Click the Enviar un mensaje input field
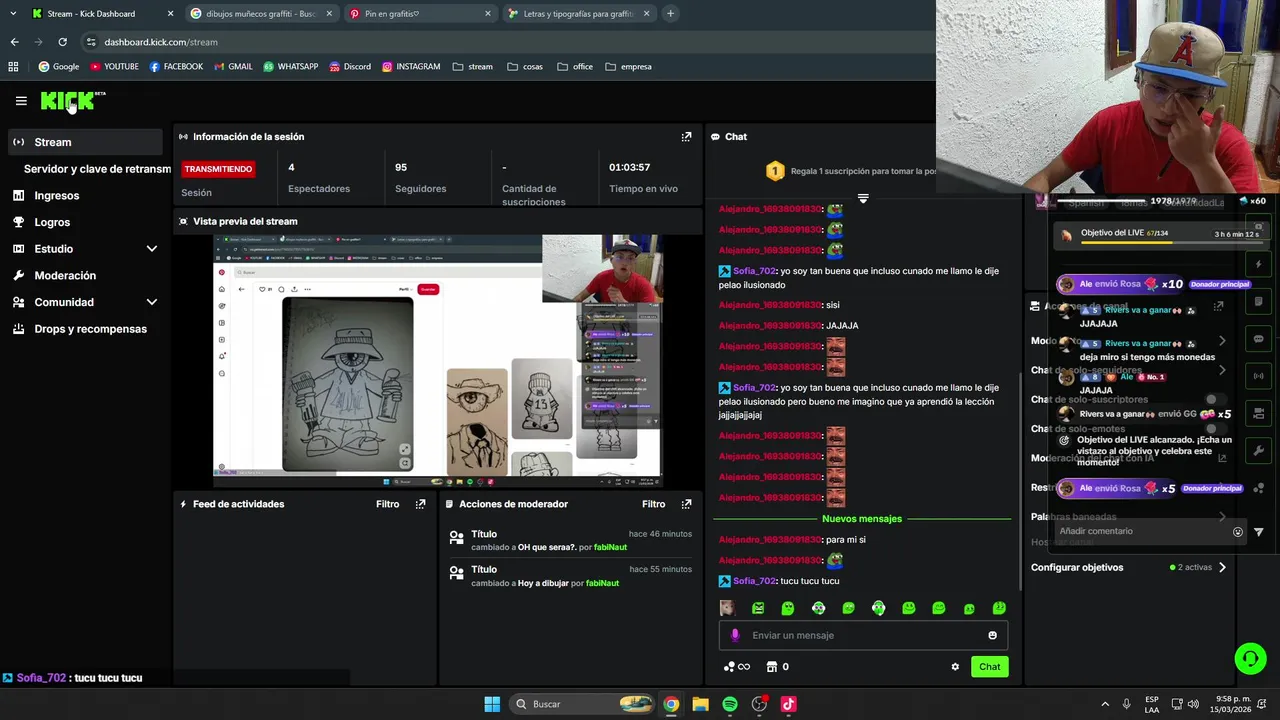This screenshot has width=1280, height=720. [862, 635]
